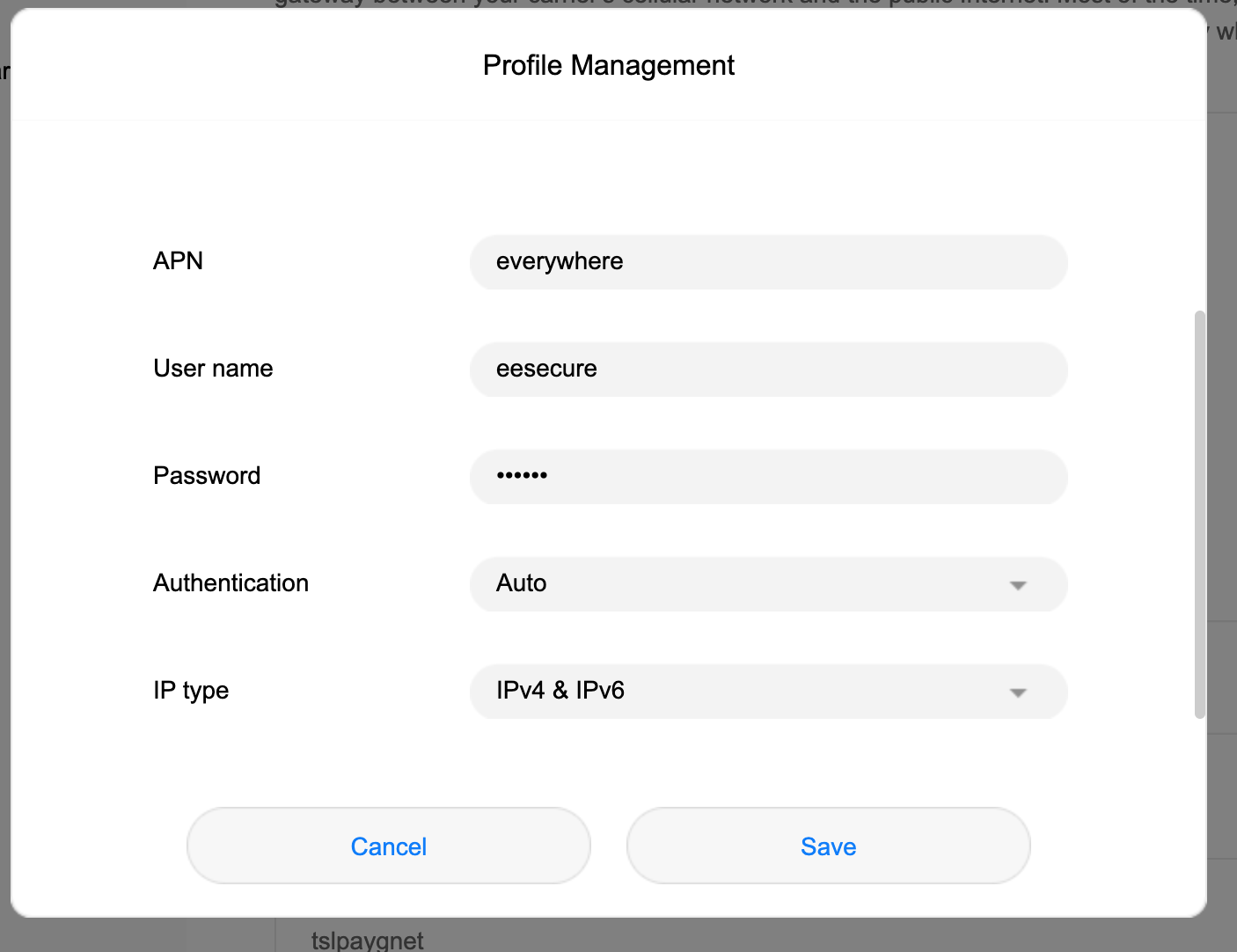
Task: Click the APN label text
Action: tap(178, 260)
